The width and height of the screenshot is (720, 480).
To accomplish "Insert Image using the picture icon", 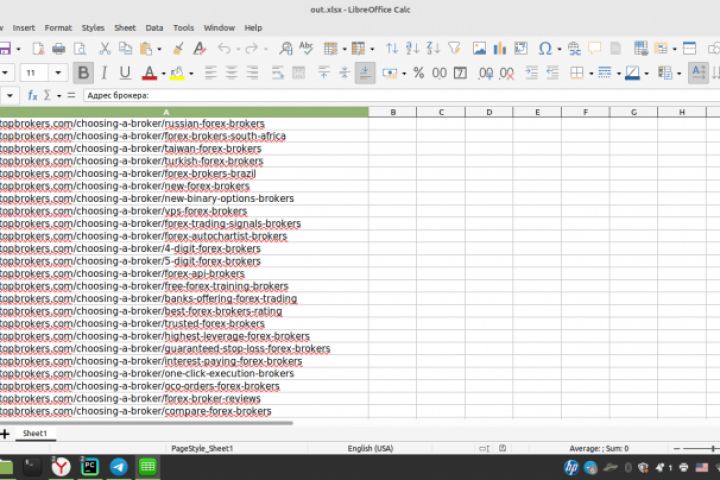I will pos(479,48).
